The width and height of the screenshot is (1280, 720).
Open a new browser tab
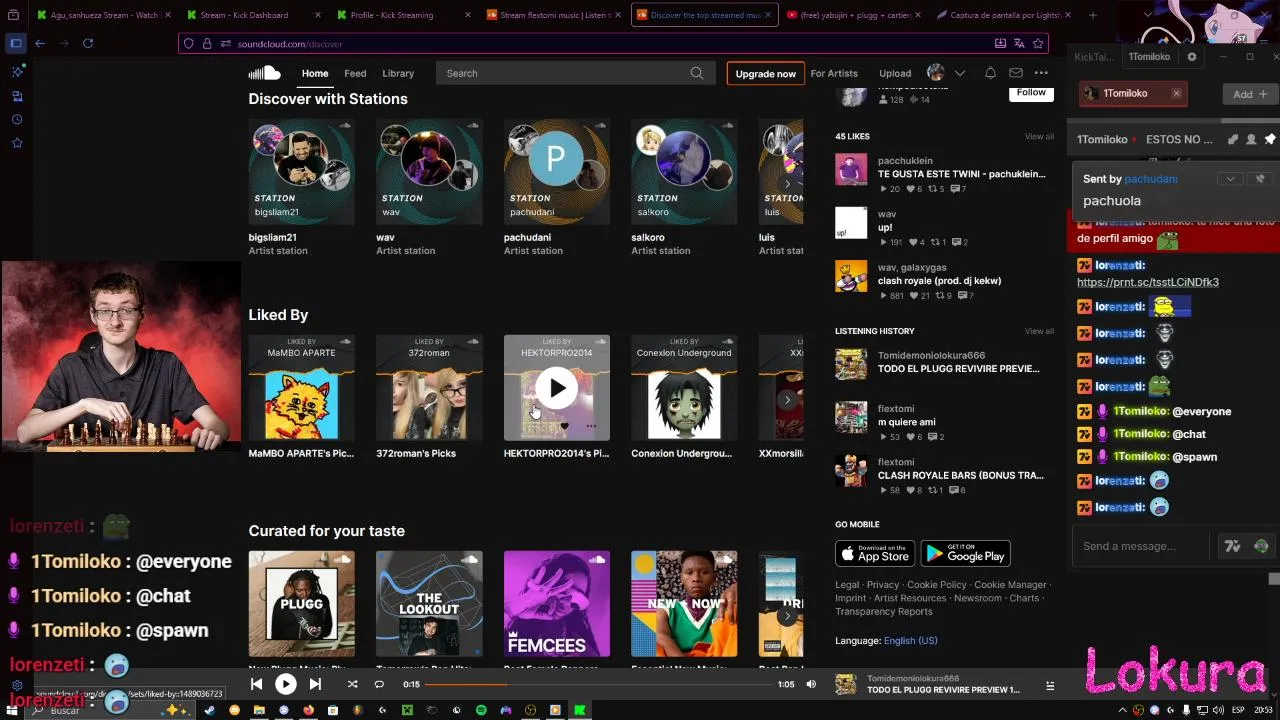(x=1092, y=15)
